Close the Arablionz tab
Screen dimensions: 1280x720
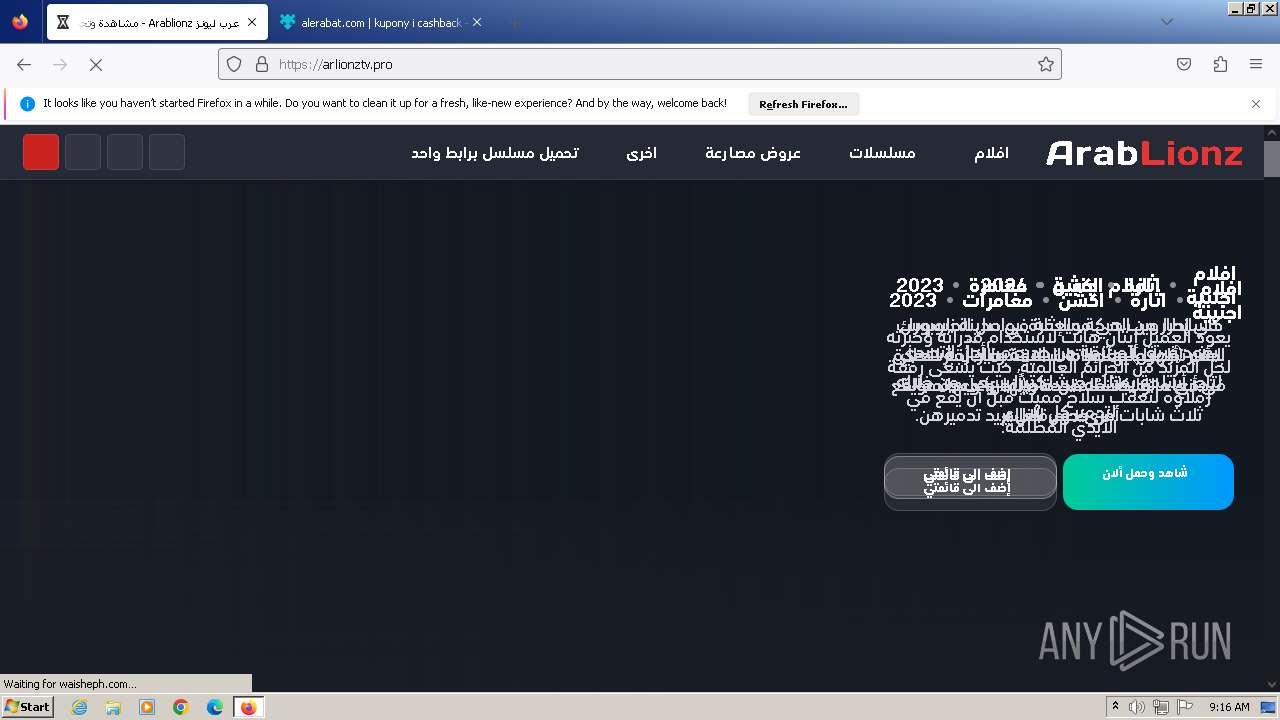coord(252,22)
